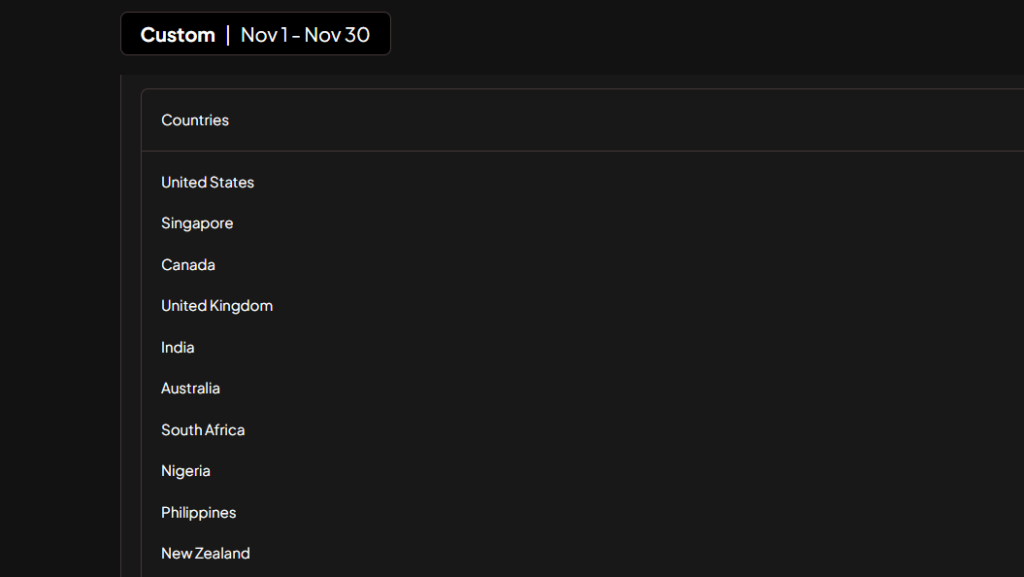
Task: Choose the New Zealand entry
Action: click(206, 553)
